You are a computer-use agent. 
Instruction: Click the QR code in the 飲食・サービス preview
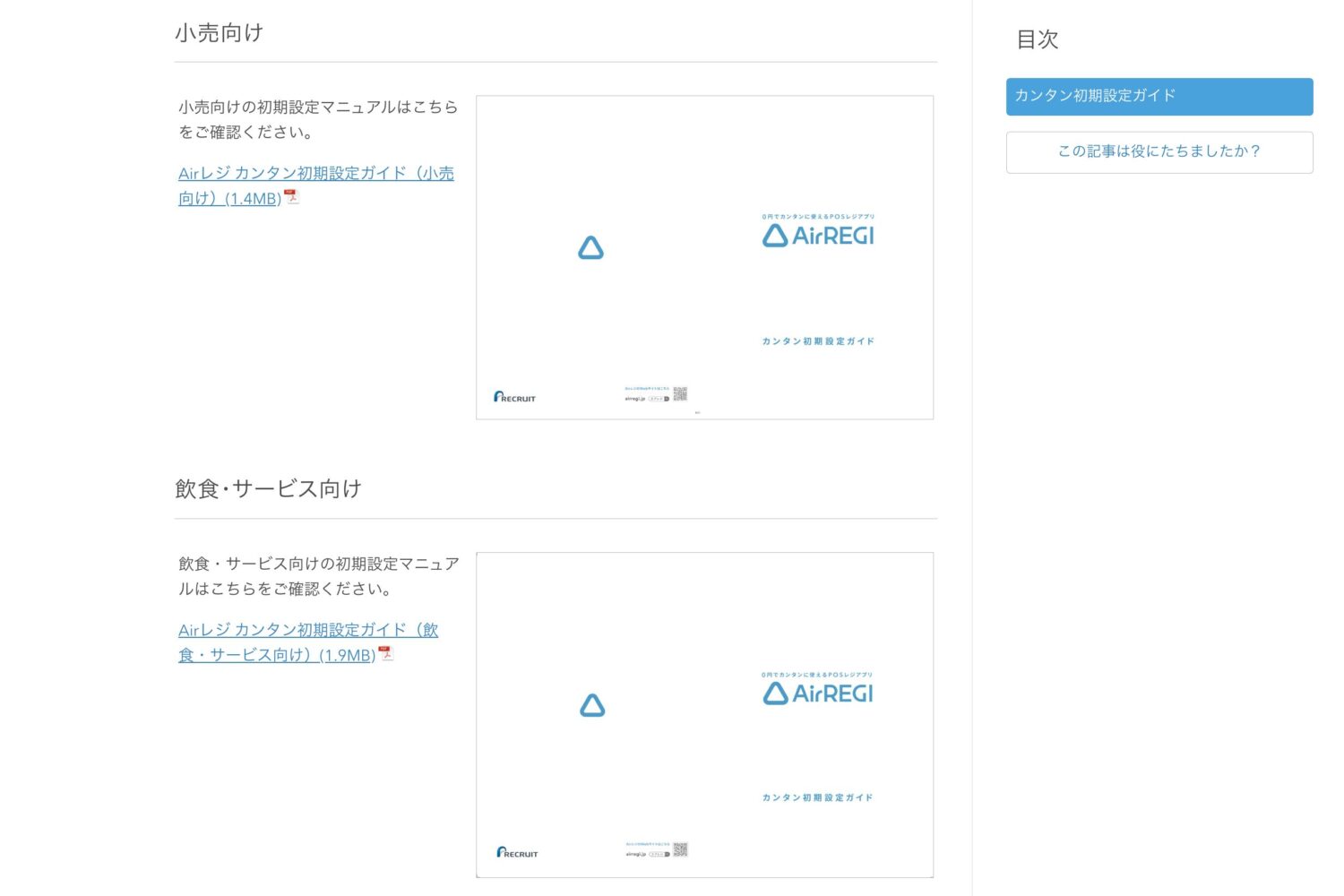(680, 849)
